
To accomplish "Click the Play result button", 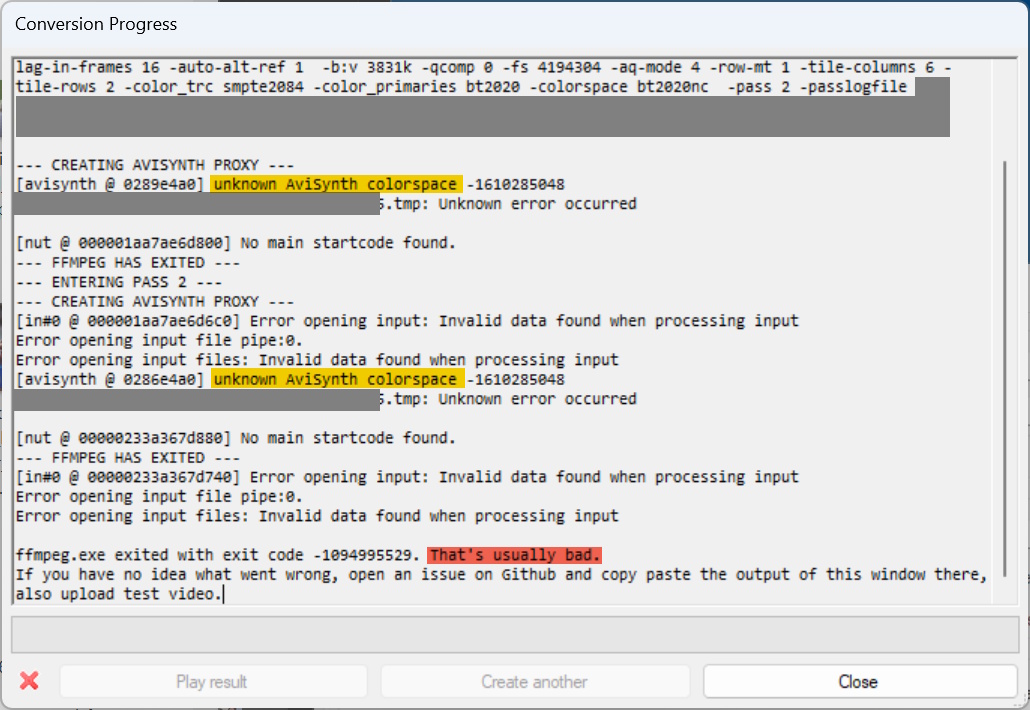I will tap(213, 682).
